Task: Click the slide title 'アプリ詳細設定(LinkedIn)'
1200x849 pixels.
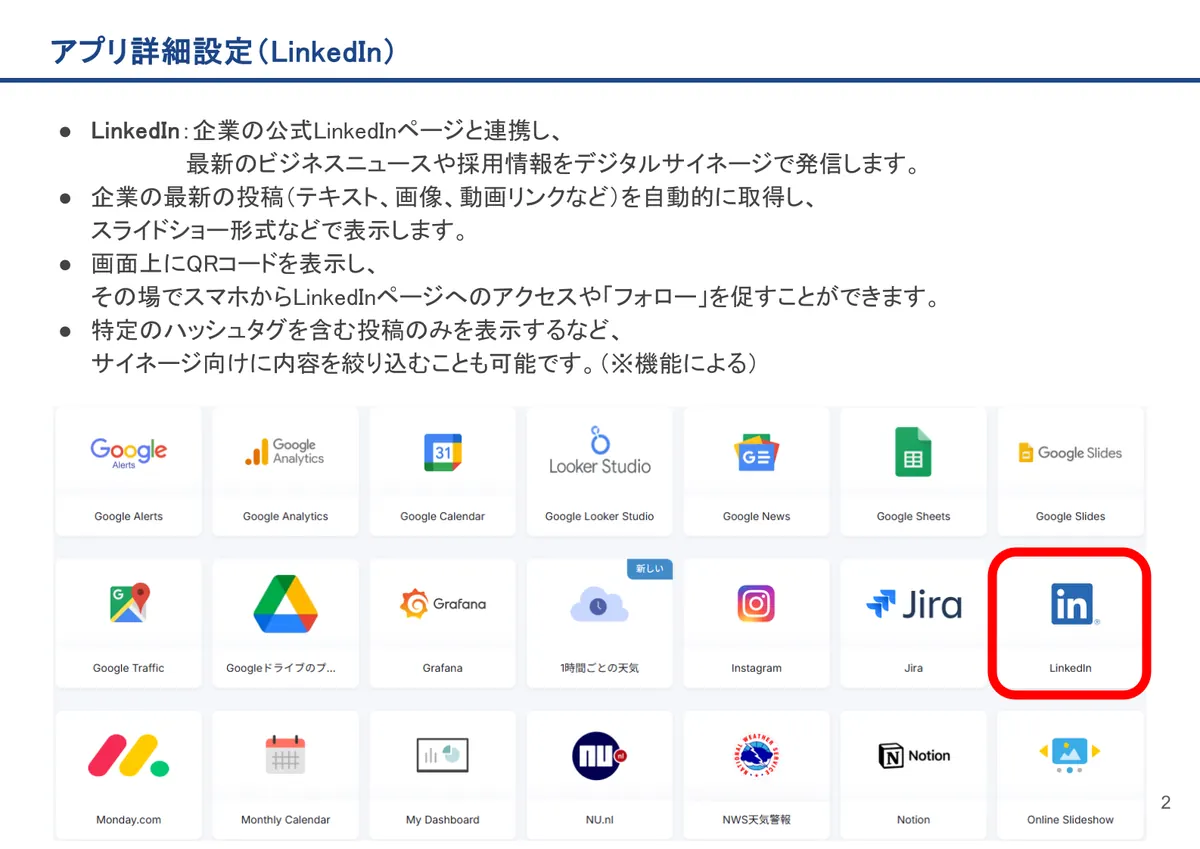Action: coord(222,52)
